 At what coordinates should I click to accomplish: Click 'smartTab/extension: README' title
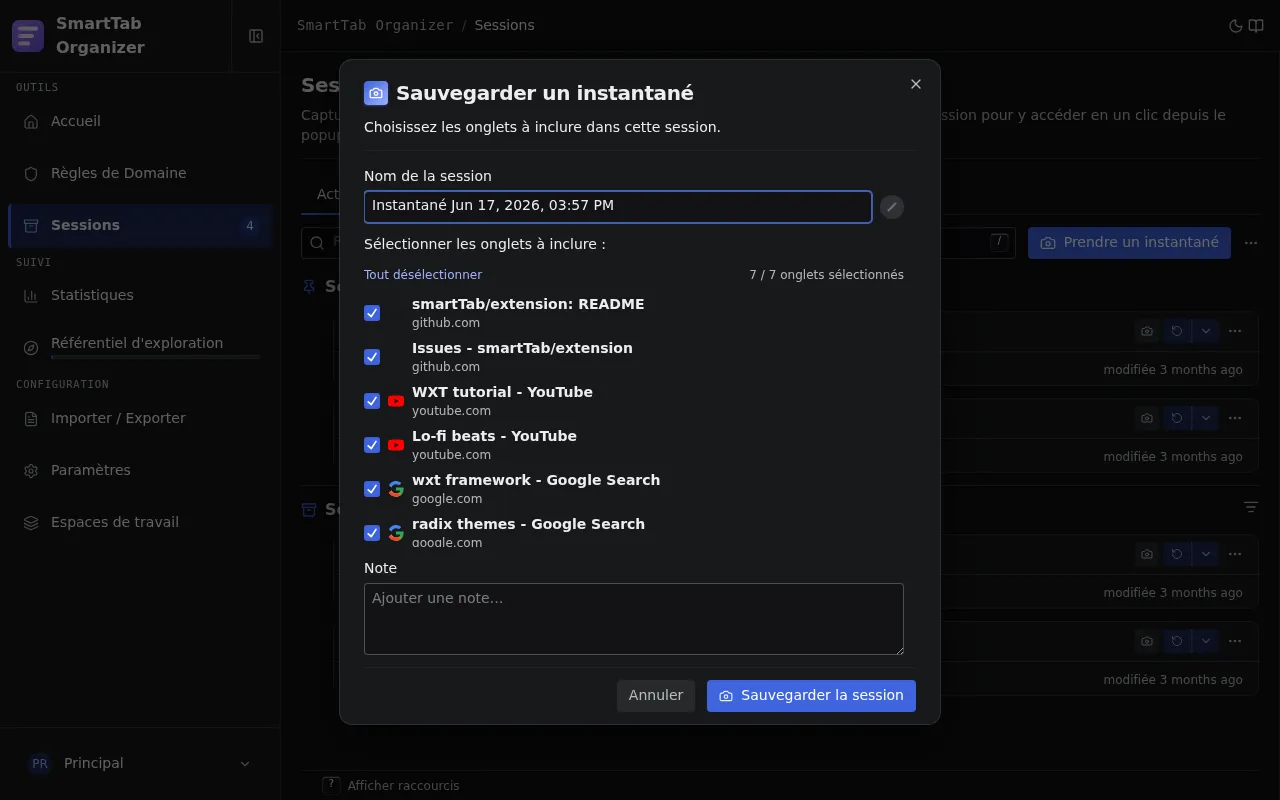pos(528,304)
